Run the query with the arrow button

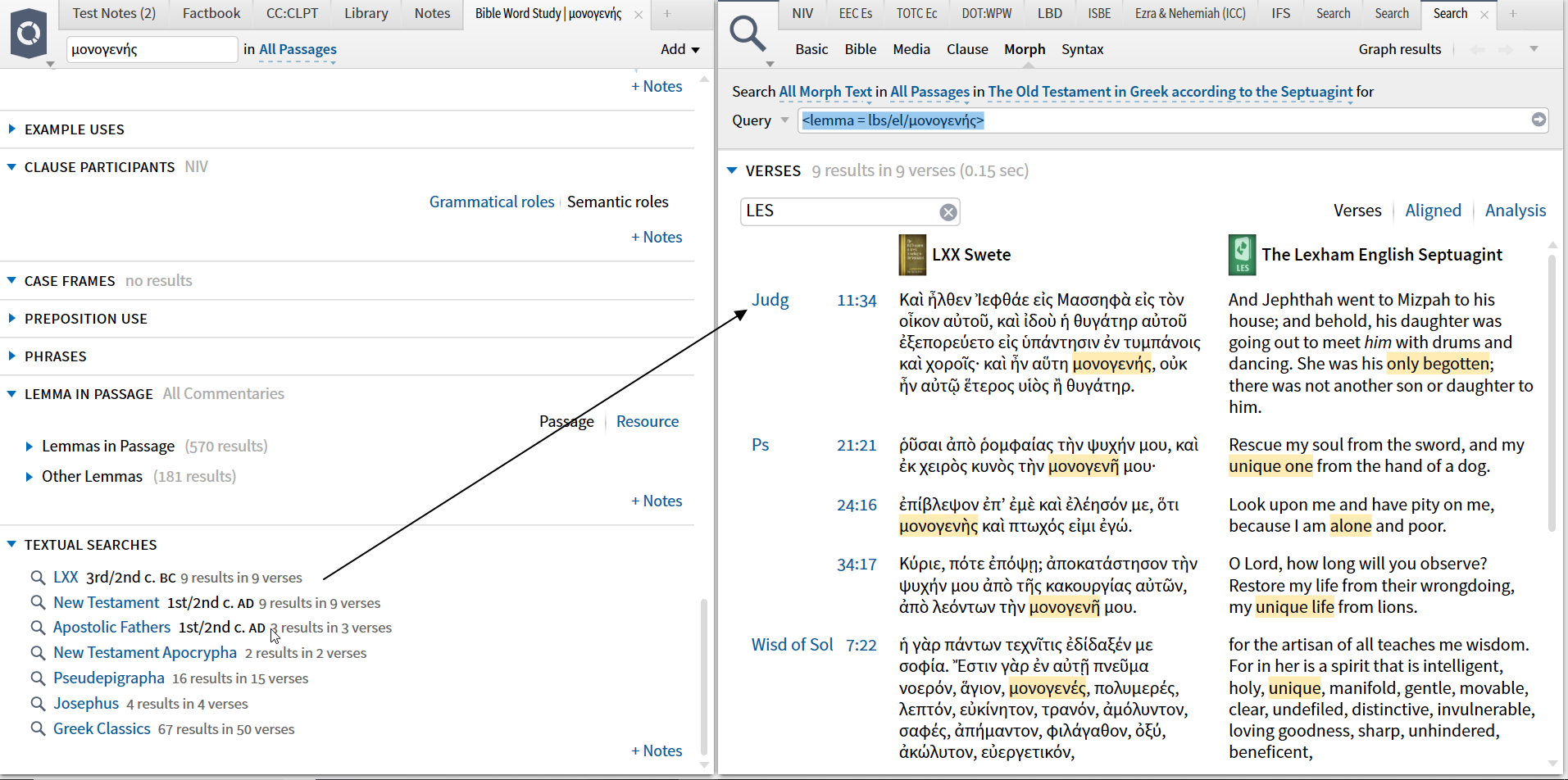click(1538, 120)
